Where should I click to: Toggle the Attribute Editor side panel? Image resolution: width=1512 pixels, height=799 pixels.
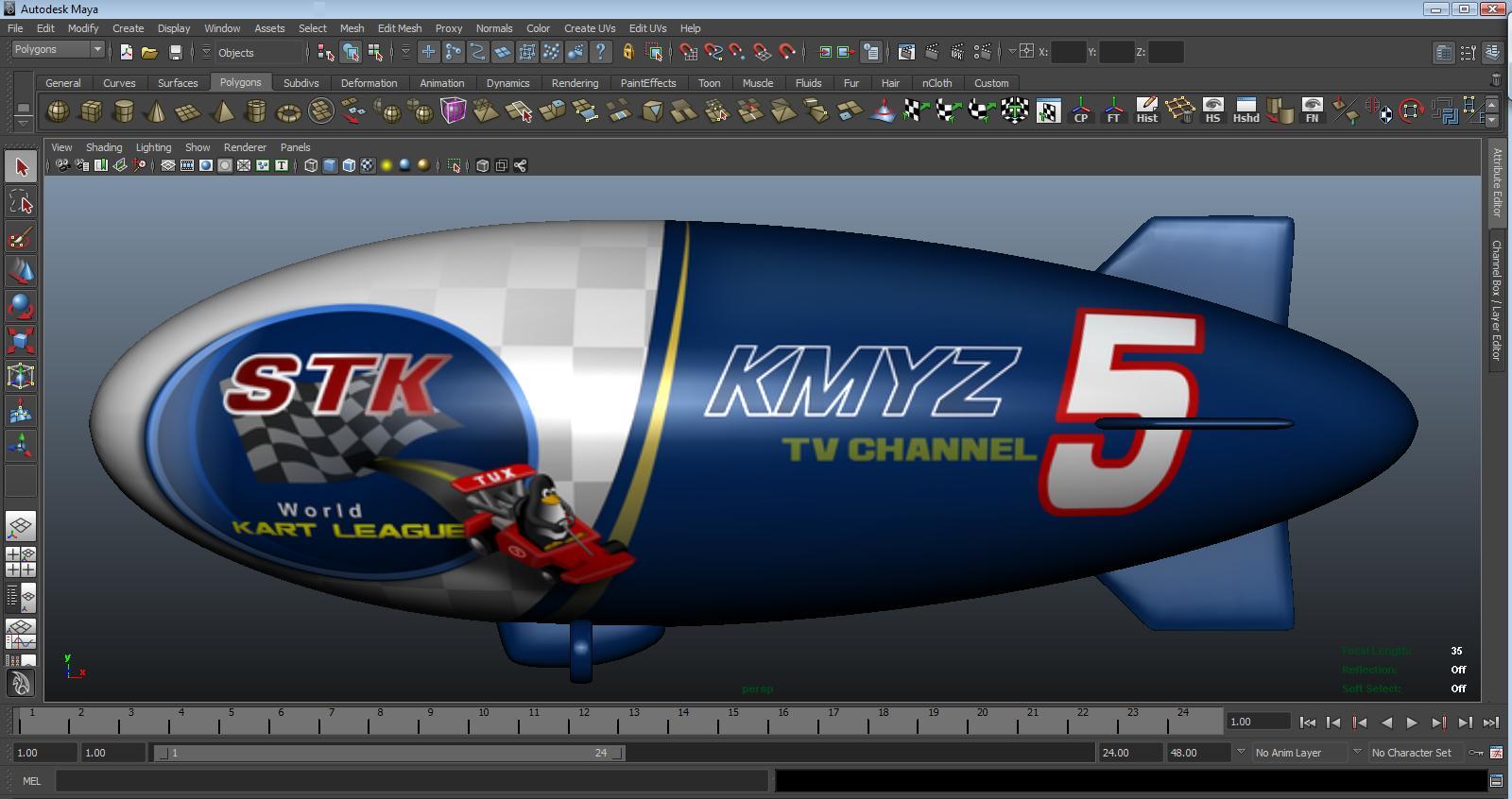[1497, 182]
